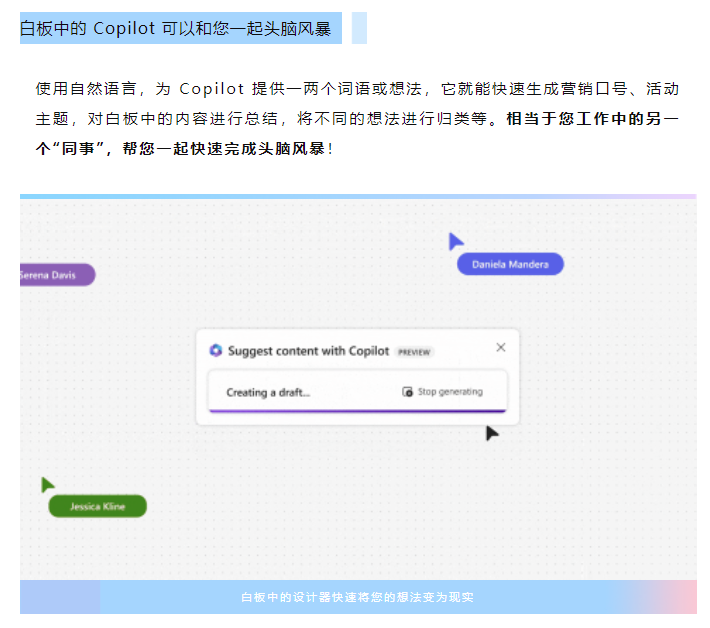This screenshot has height=628, width=710.
Task: Click the Jessica Kline name tag
Action: pos(97,506)
